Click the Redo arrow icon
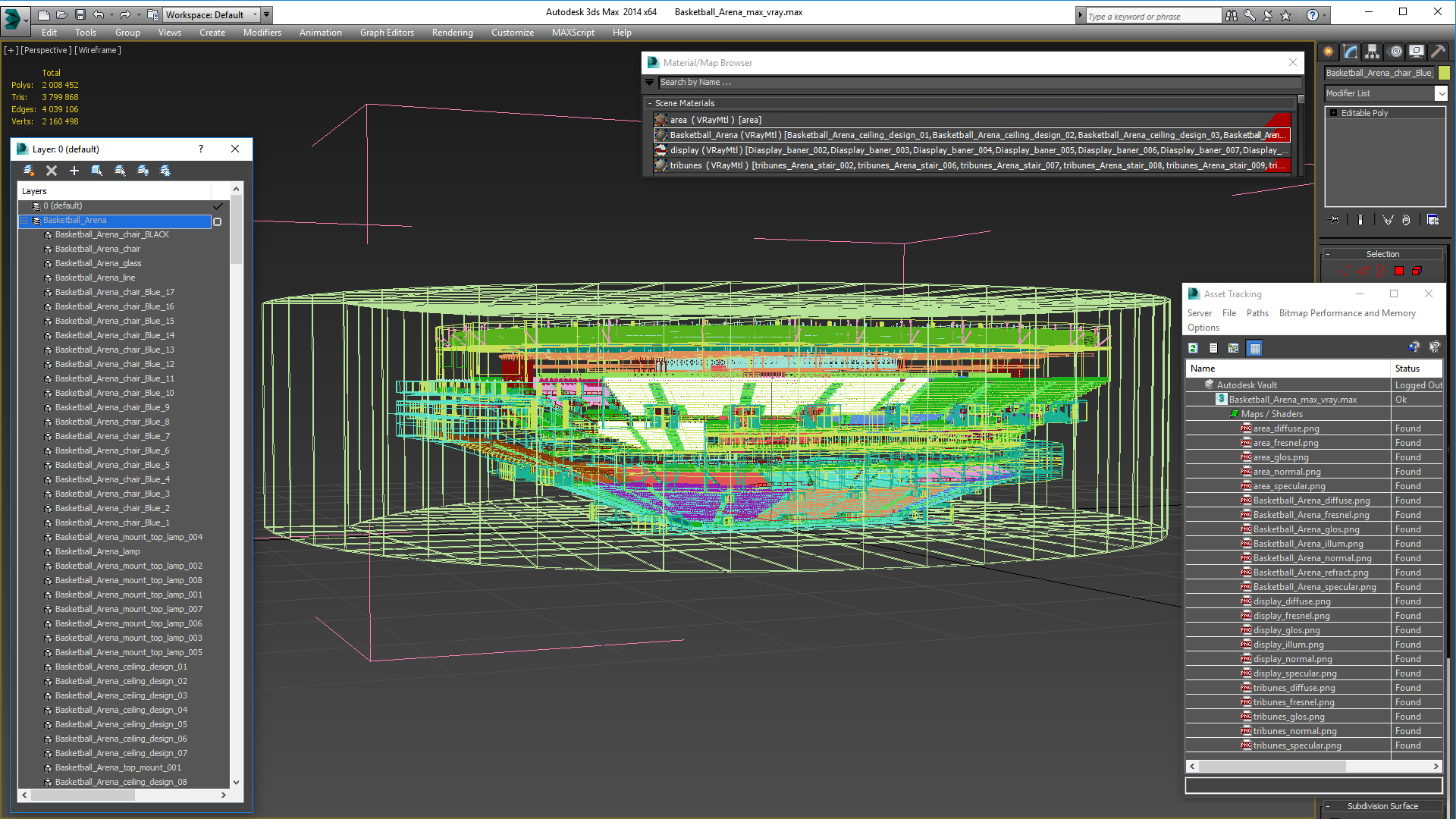The image size is (1456, 819). click(x=125, y=14)
